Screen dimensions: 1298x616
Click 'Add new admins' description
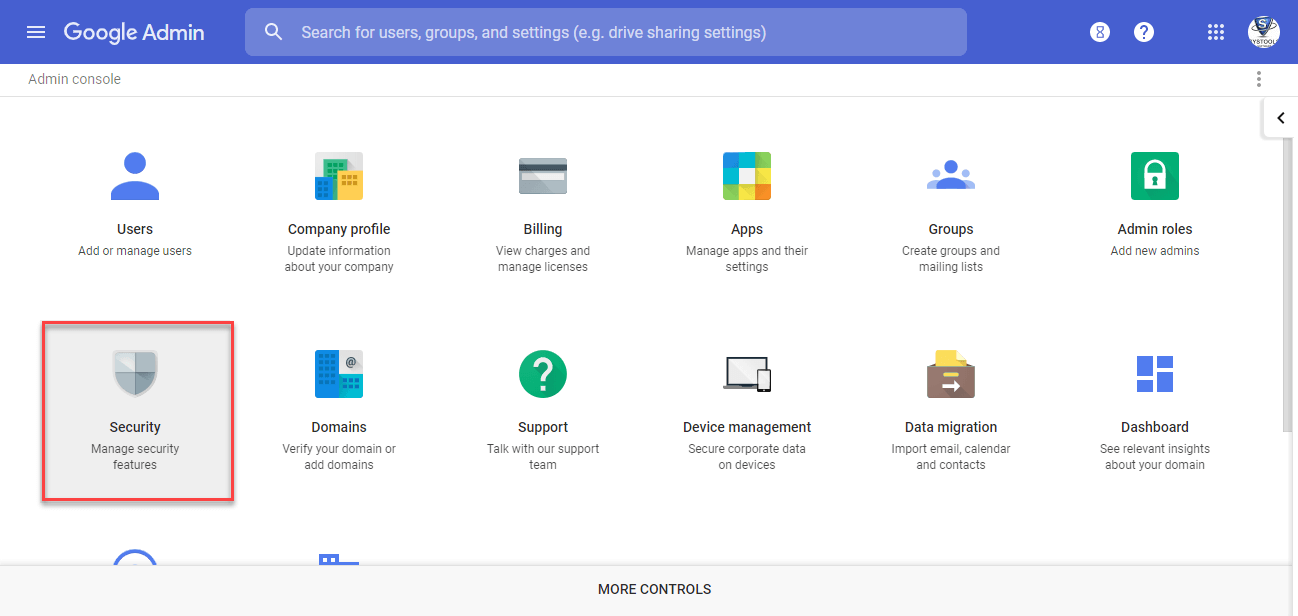(1155, 251)
